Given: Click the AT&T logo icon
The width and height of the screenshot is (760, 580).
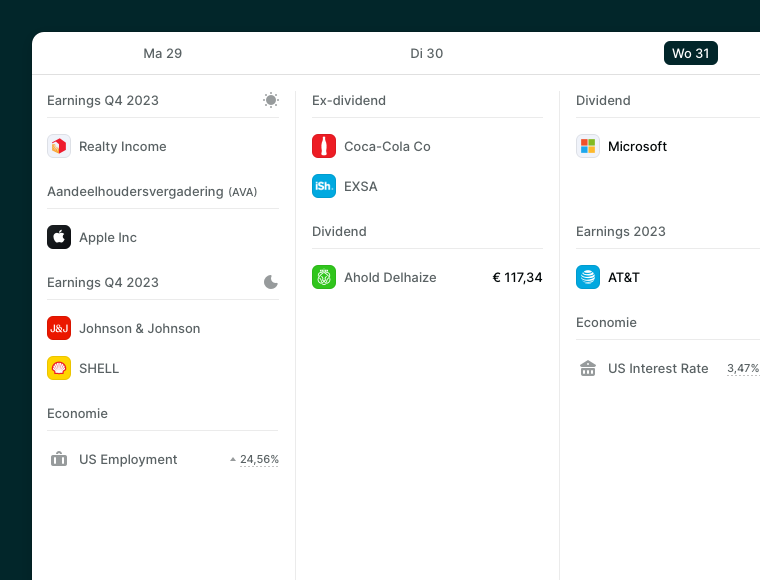Looking at the screenshot, I should 588,277.
